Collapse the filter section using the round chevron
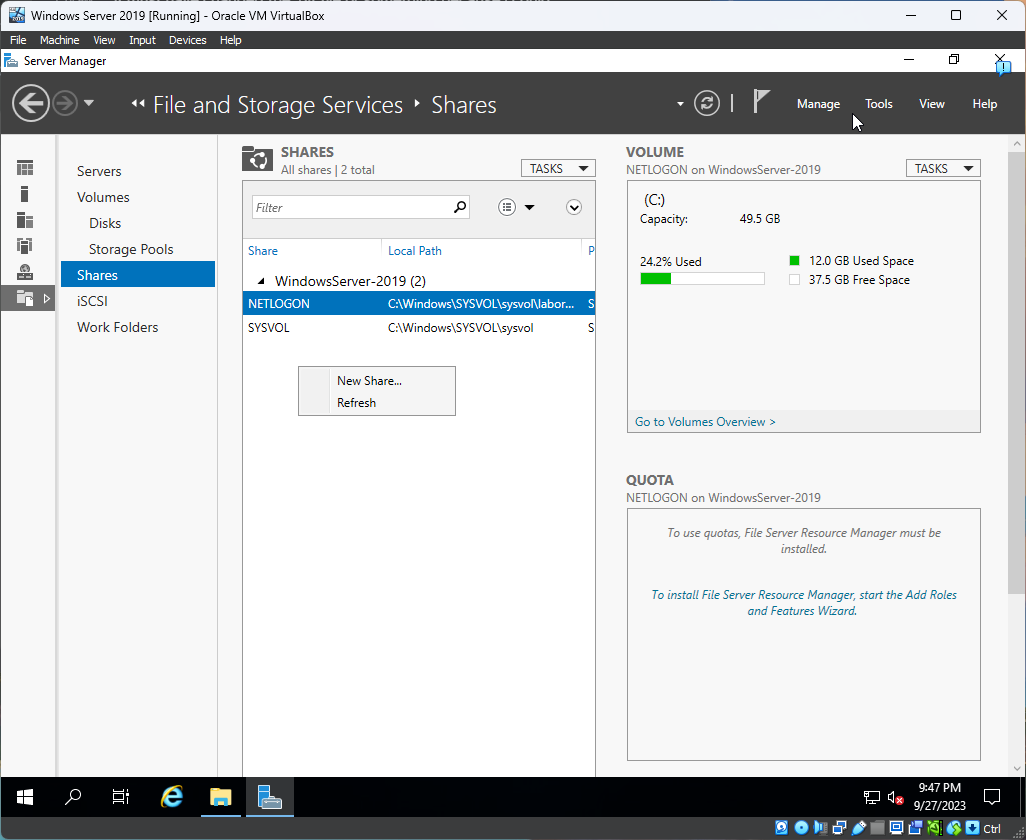Image resolution: width=1026 pixels, height=840 pixels. pyautogui.click(x=573, y=206)
